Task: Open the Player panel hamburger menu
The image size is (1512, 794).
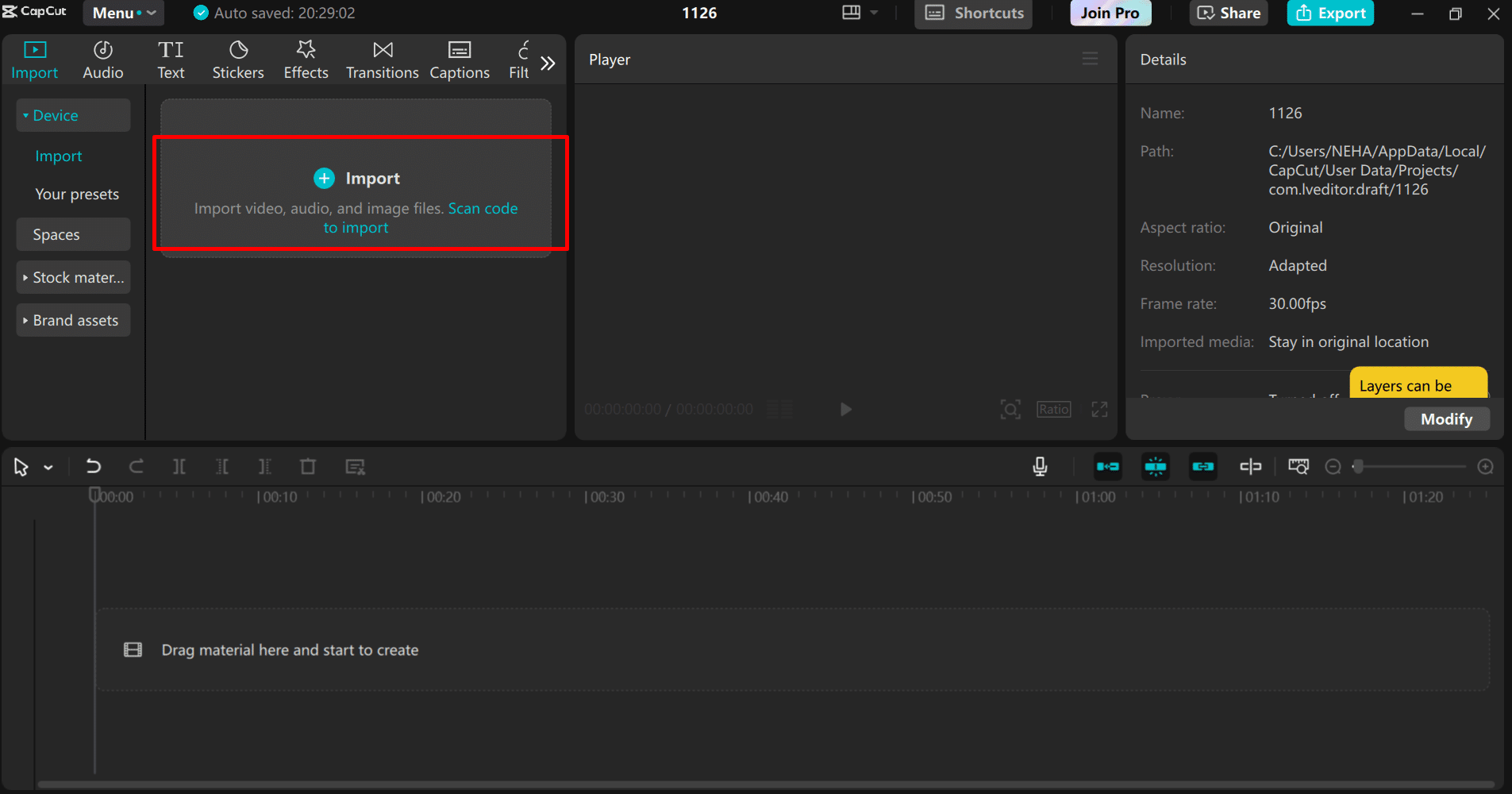Action: tap(1090, 60)
